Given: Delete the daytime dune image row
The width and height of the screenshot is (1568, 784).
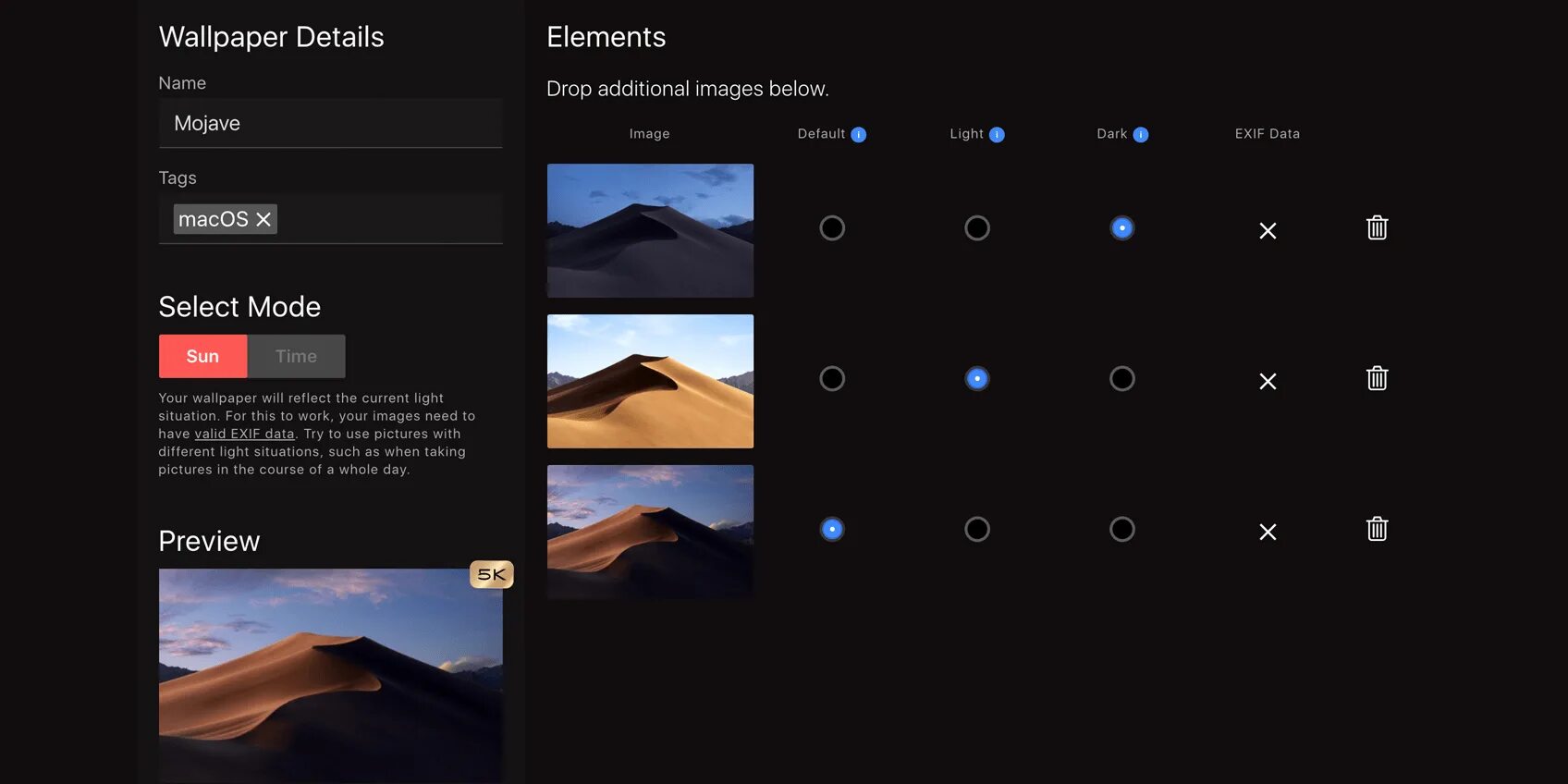Looking at the screenshot, I should point(1377,378).
